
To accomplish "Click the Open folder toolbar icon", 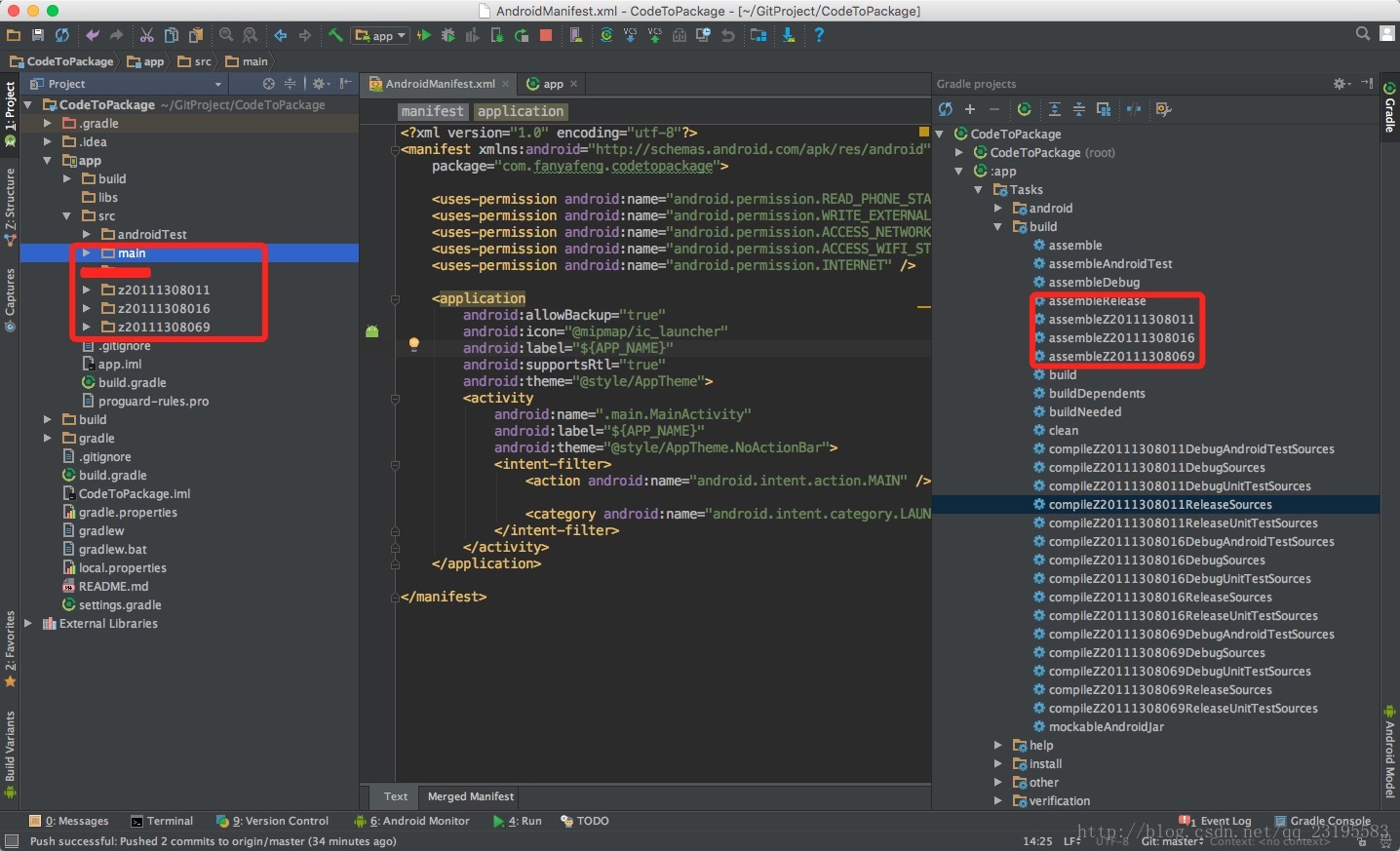I will pyautogui.click(x=14, y=35).
